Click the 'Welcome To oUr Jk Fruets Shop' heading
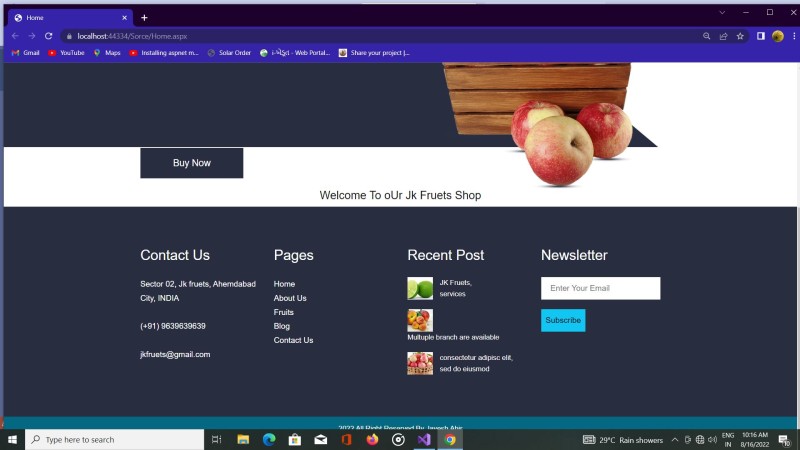 tap(400, 195)
